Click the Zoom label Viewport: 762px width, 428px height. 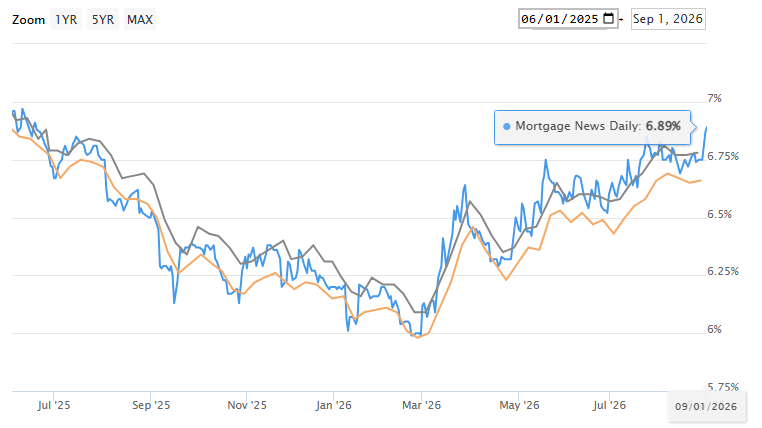[x=29, y=20]
